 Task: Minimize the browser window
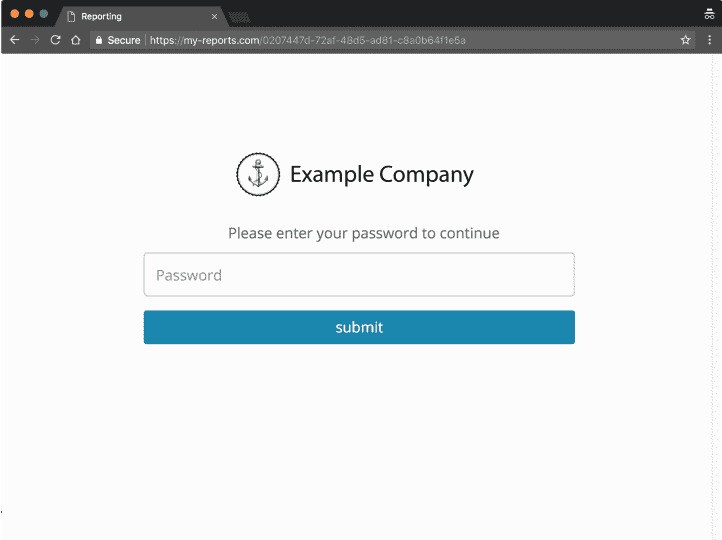pyautogui.click(x=29, y=14)
